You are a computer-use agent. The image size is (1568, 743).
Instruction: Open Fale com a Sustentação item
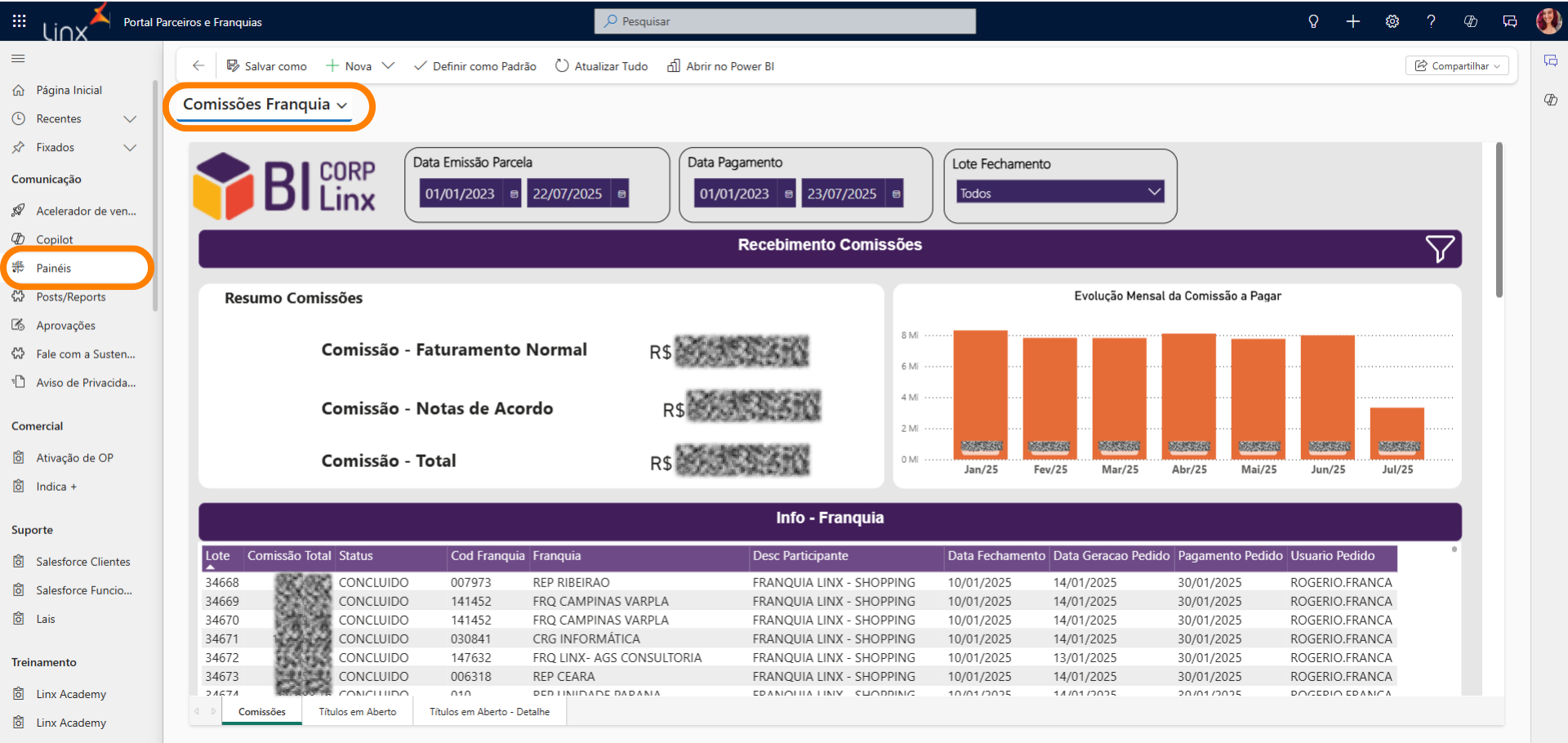coord(73,354)
